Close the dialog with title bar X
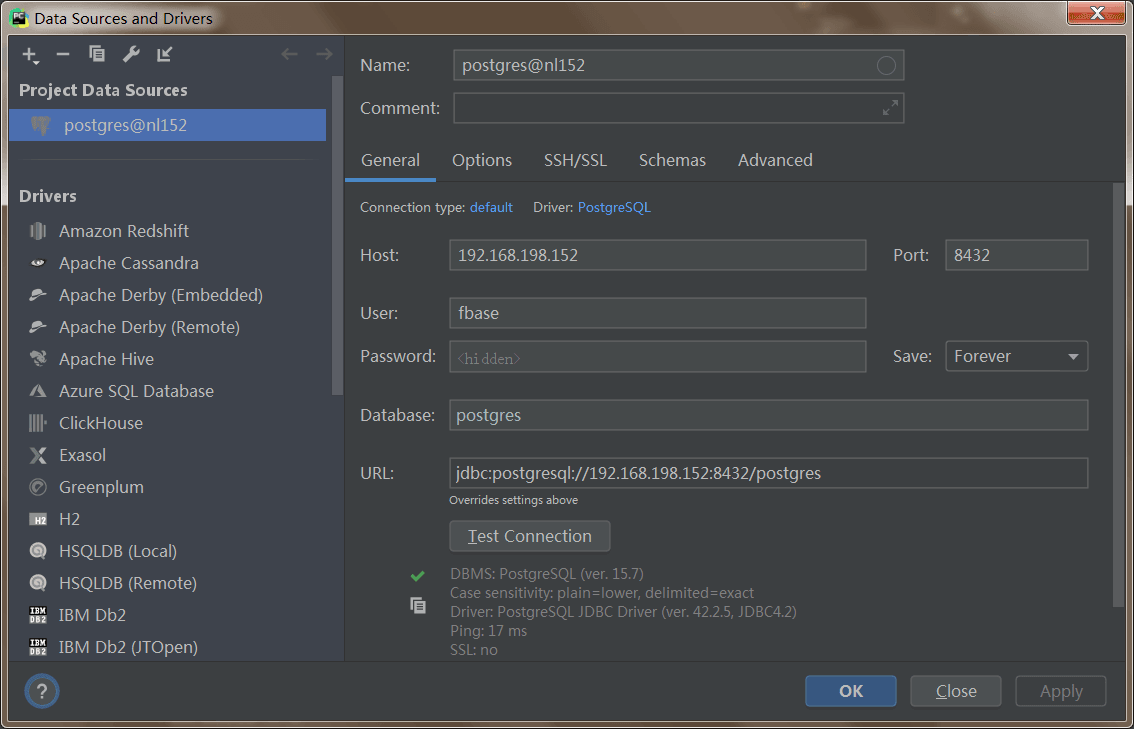 1096,12
